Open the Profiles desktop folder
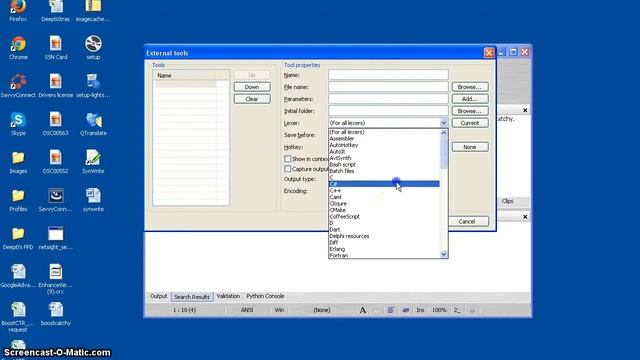This screenshot has width=640, height=360. click(18, 199)
